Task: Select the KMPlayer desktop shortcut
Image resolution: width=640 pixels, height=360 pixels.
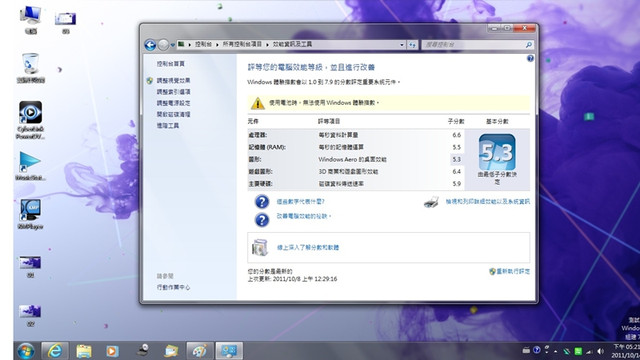Action: pos(31,214)
